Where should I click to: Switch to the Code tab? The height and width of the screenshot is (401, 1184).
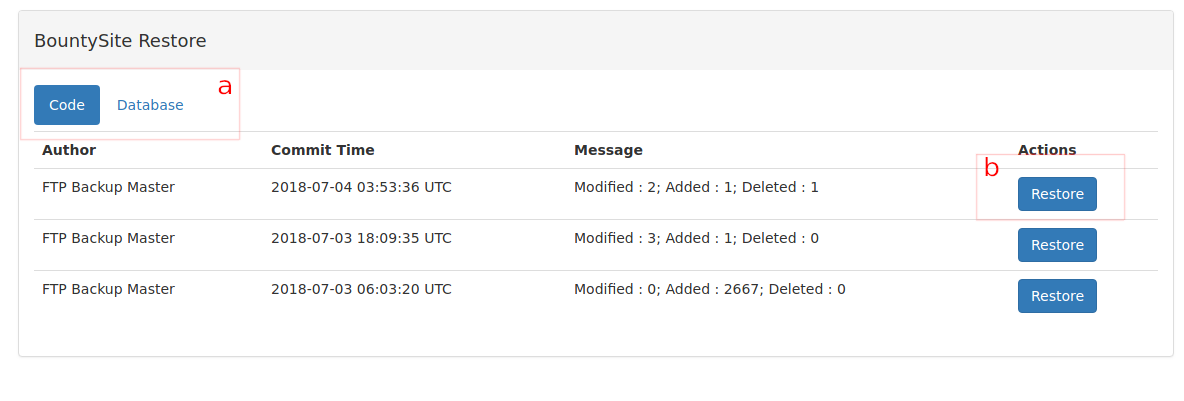coord(66,105)
